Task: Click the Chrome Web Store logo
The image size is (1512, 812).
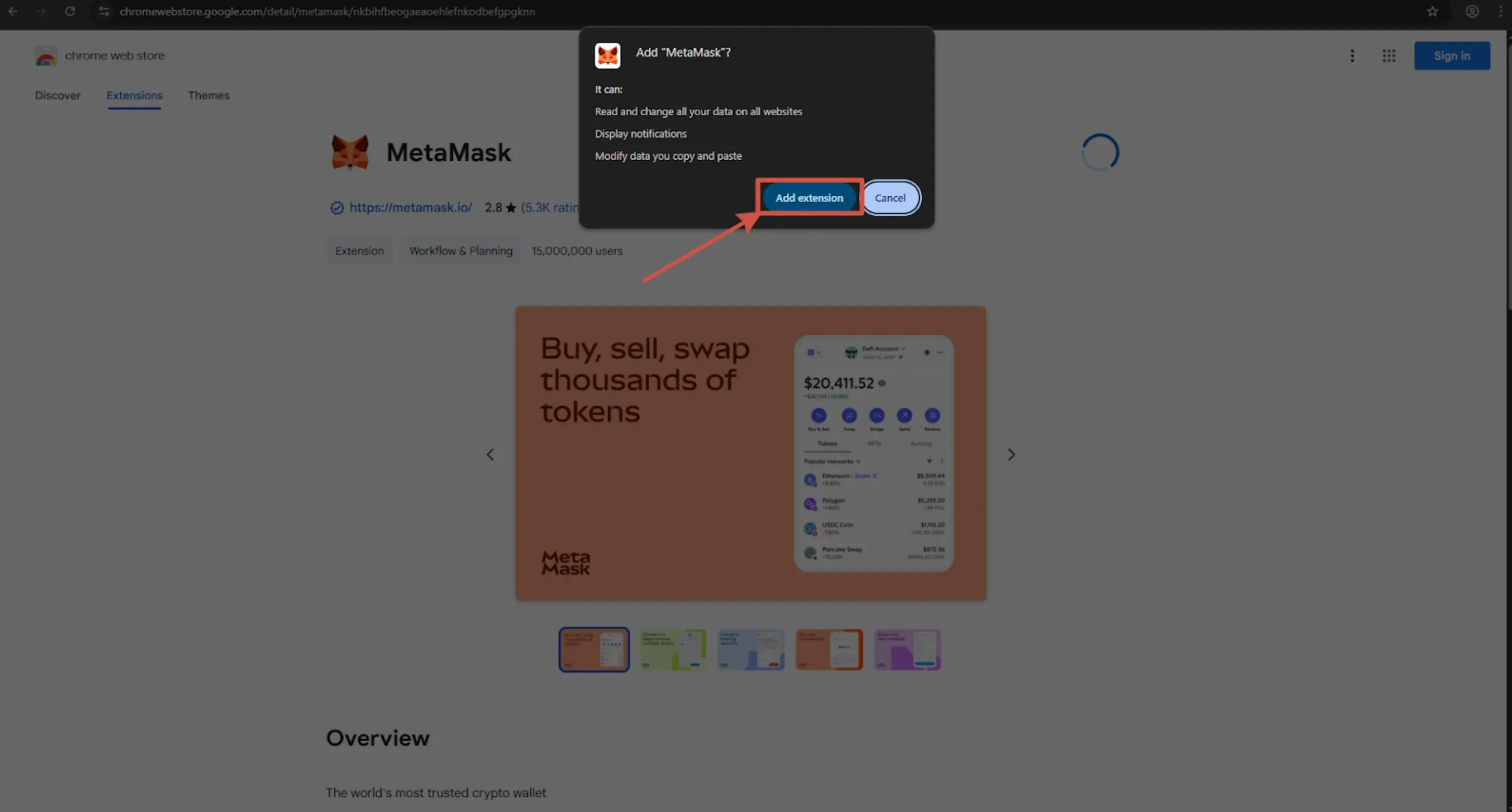Action: click(46, 56)
